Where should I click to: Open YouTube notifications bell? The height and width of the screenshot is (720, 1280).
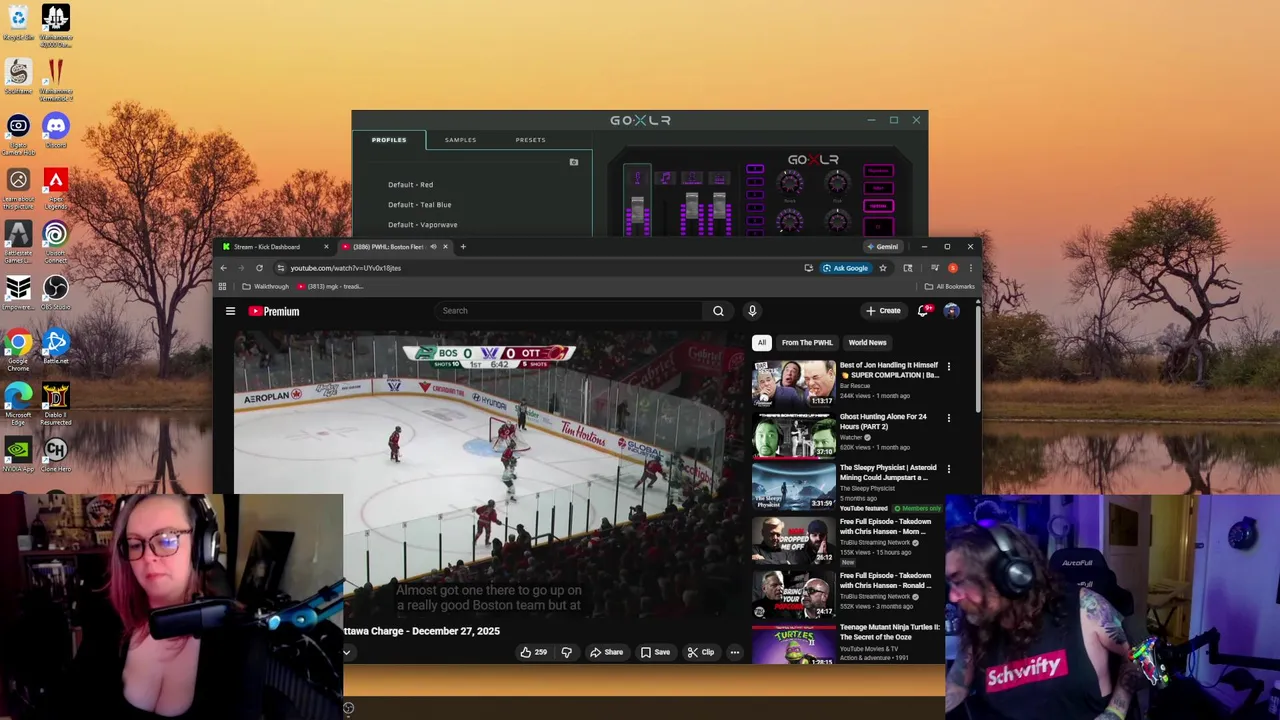point(923,311)
